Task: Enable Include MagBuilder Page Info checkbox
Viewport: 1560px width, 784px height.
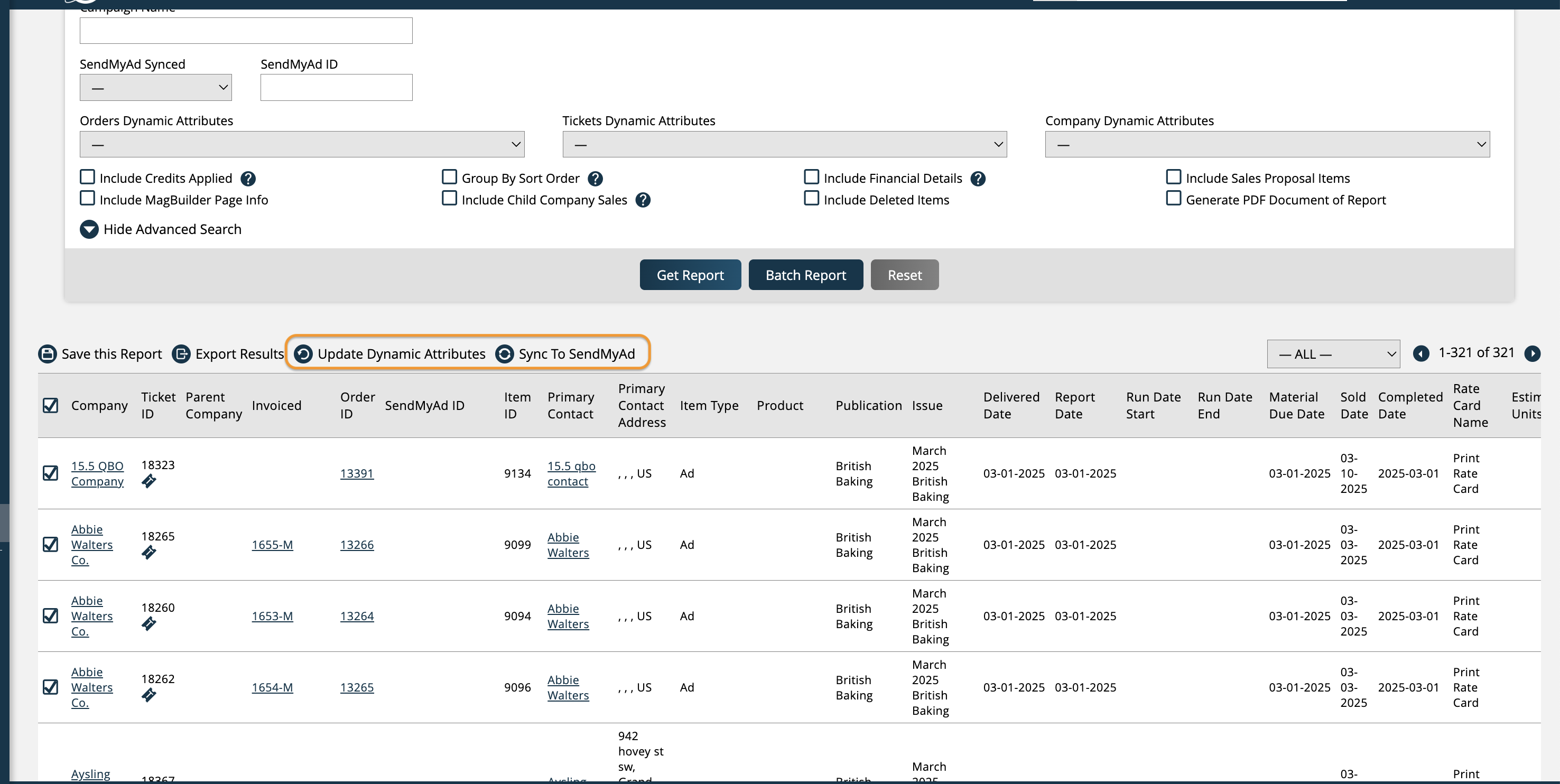Action: [x=87, y=199]
